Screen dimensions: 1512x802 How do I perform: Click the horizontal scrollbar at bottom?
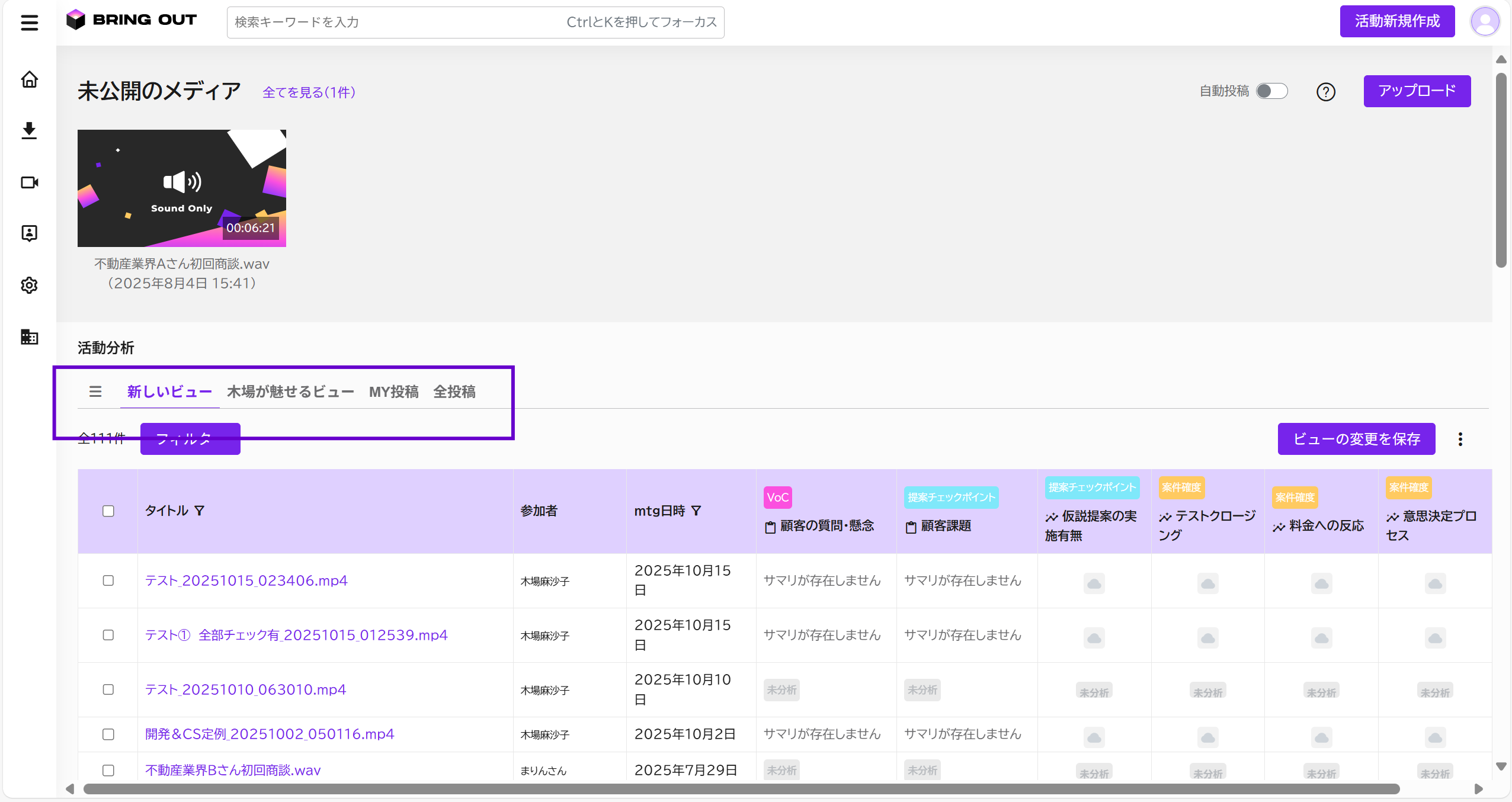pos(741,789)
